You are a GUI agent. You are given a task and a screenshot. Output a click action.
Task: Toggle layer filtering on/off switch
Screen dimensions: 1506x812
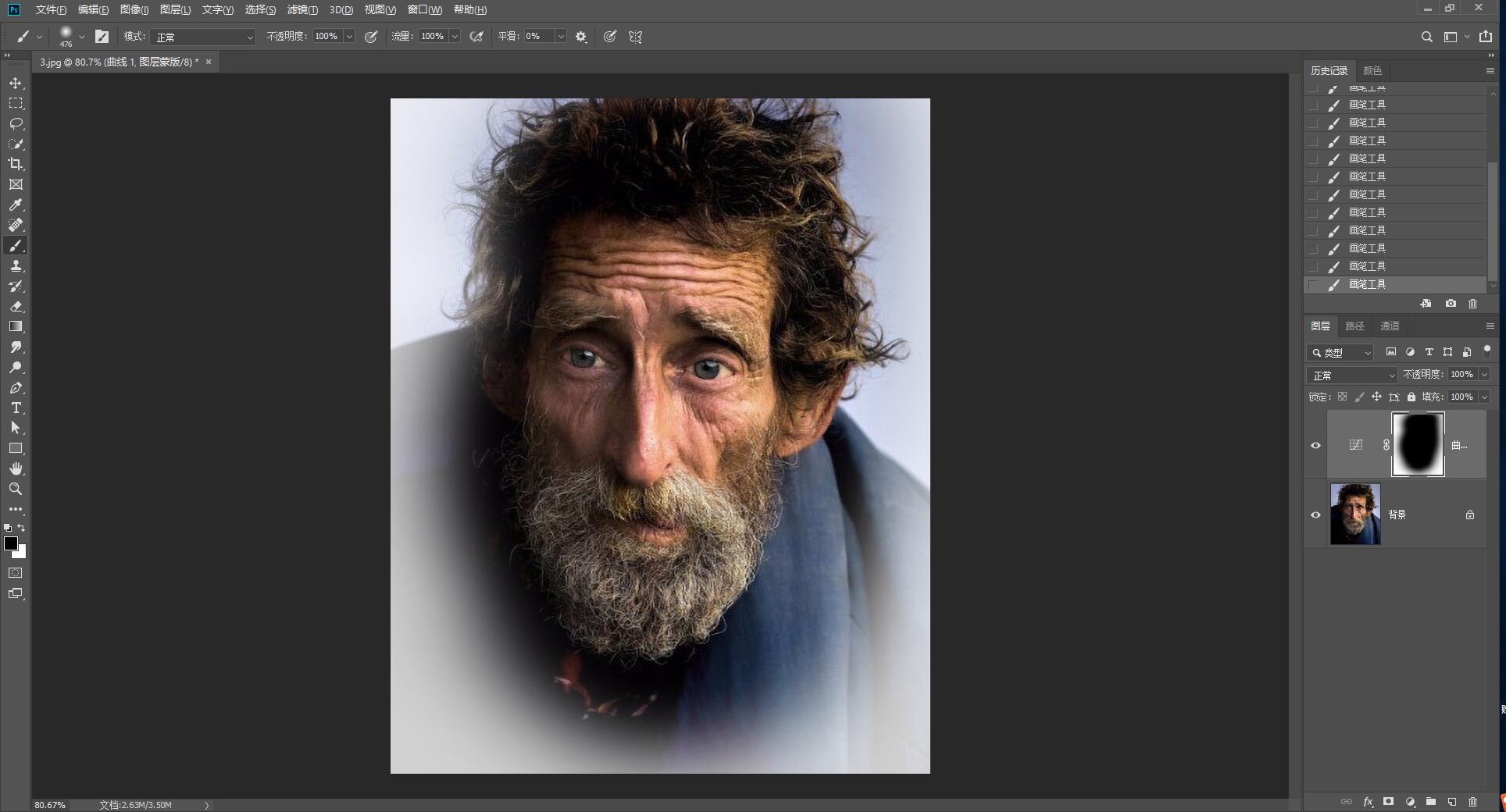1487,351
